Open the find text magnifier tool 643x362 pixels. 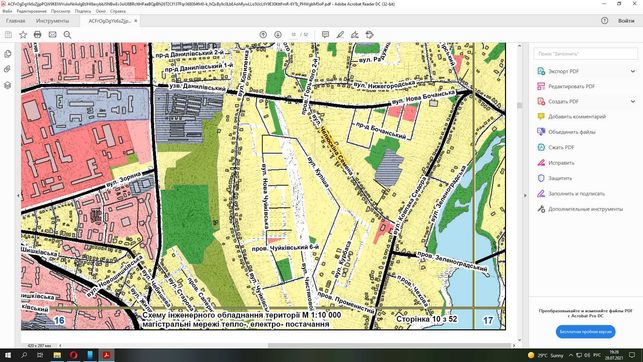pos(67,35)
